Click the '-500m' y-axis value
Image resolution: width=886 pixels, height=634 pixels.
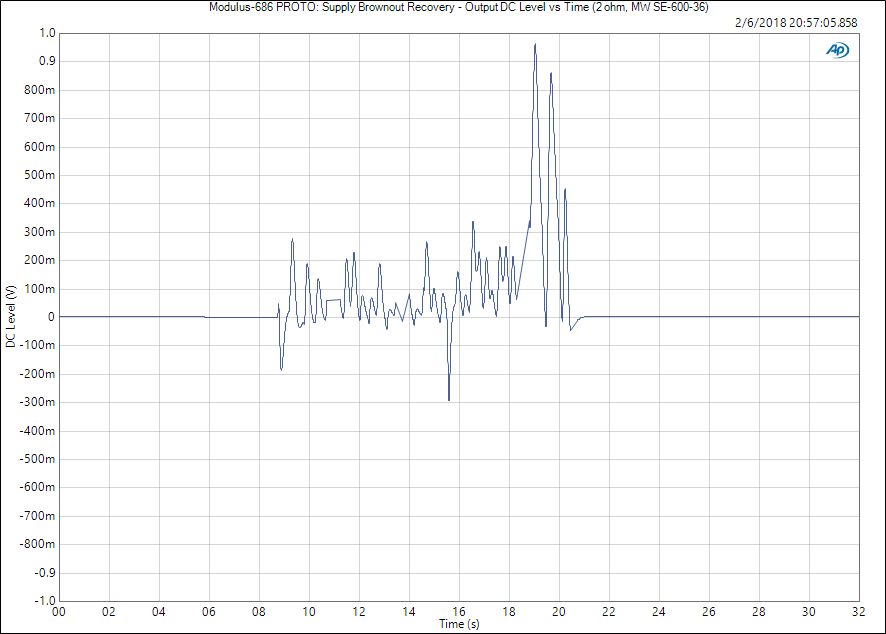tap(37, 459)
